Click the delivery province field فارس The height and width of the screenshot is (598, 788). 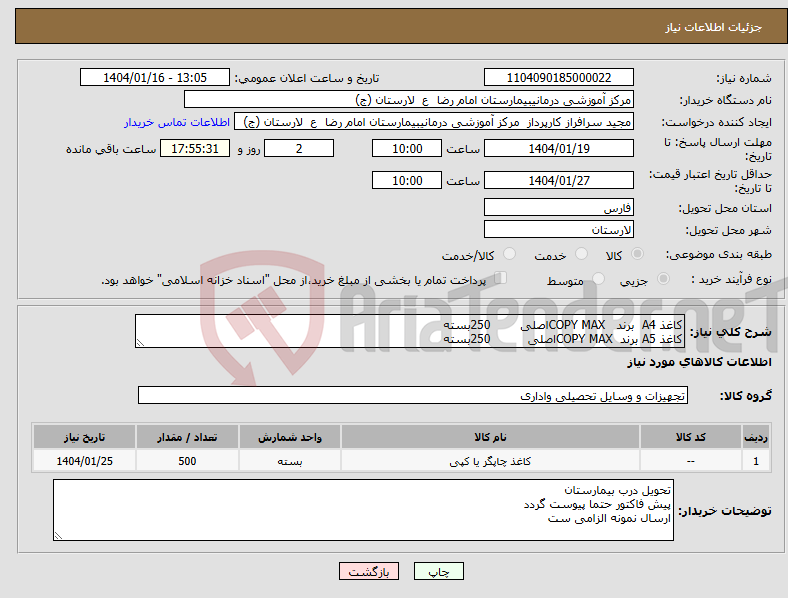(x=558, y=207)
